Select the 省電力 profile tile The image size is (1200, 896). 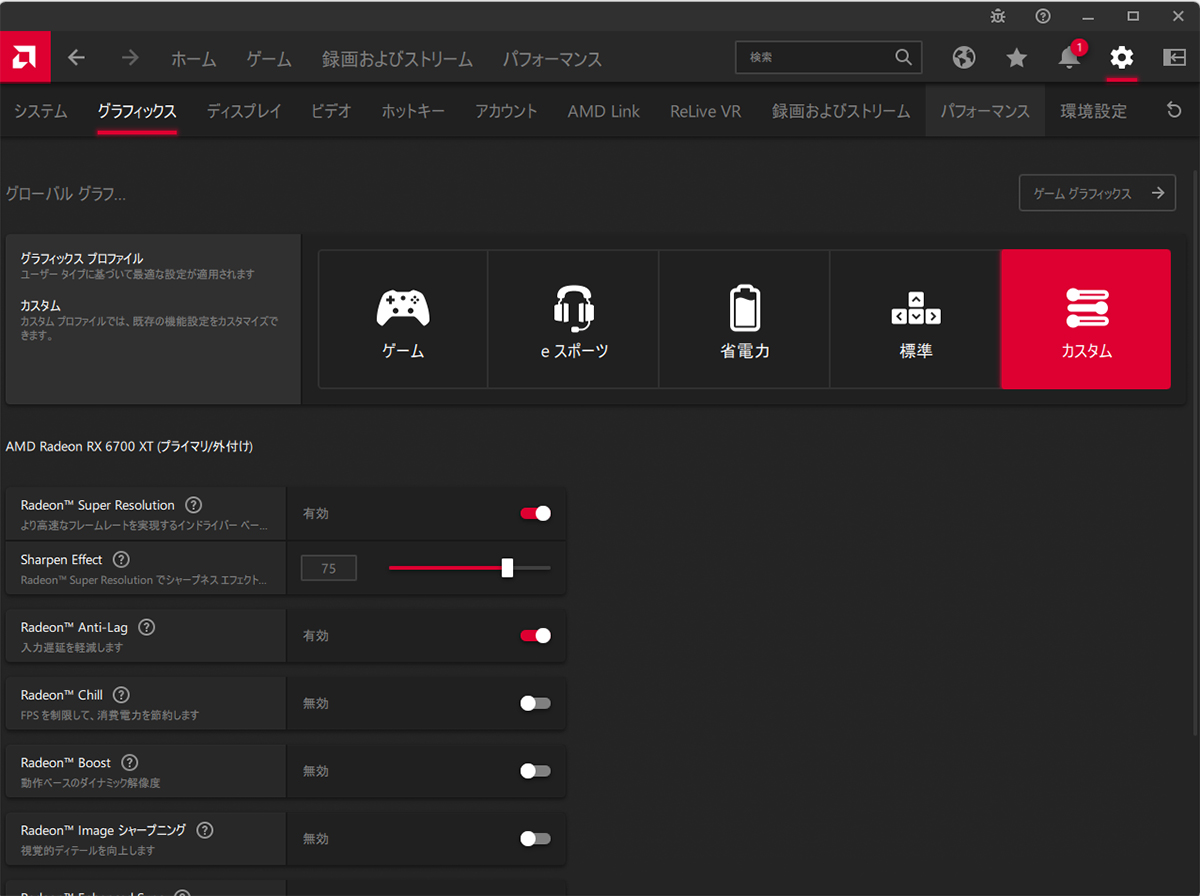click(744, 319)
